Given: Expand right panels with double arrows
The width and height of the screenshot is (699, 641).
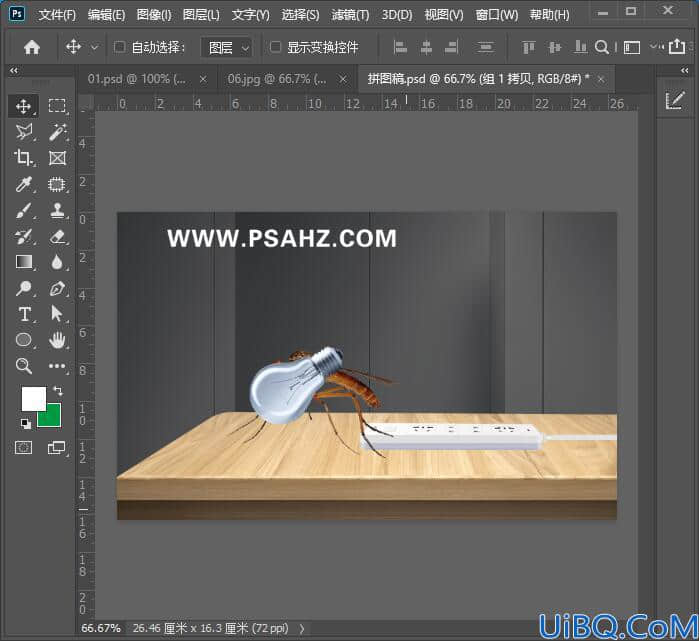Looking at the screenshot, I should pyautogui.click(x=684, y=70).
